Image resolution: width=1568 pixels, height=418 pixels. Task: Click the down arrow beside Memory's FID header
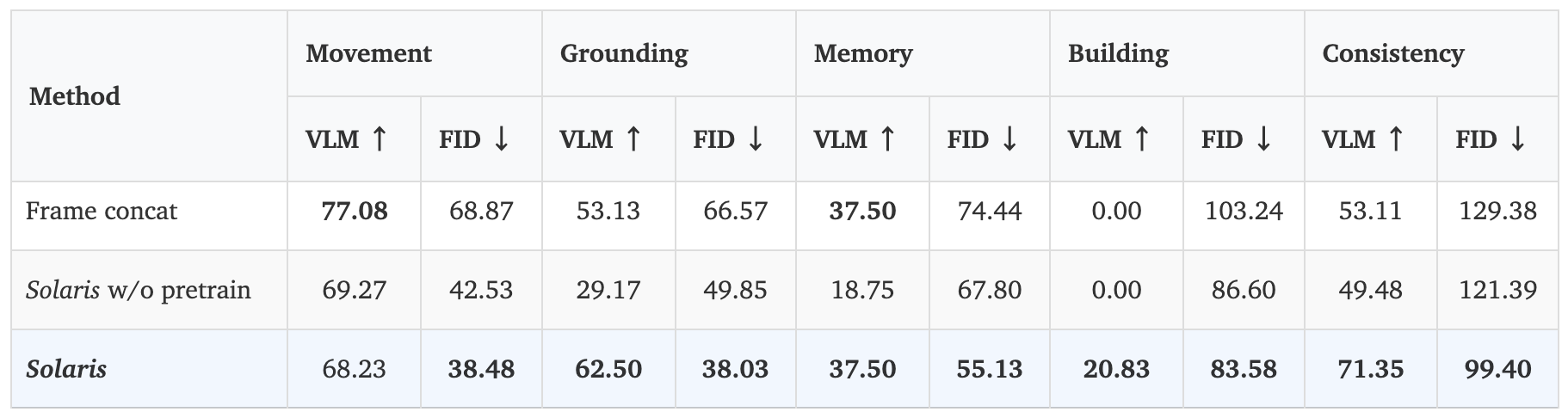[1009, 139]
